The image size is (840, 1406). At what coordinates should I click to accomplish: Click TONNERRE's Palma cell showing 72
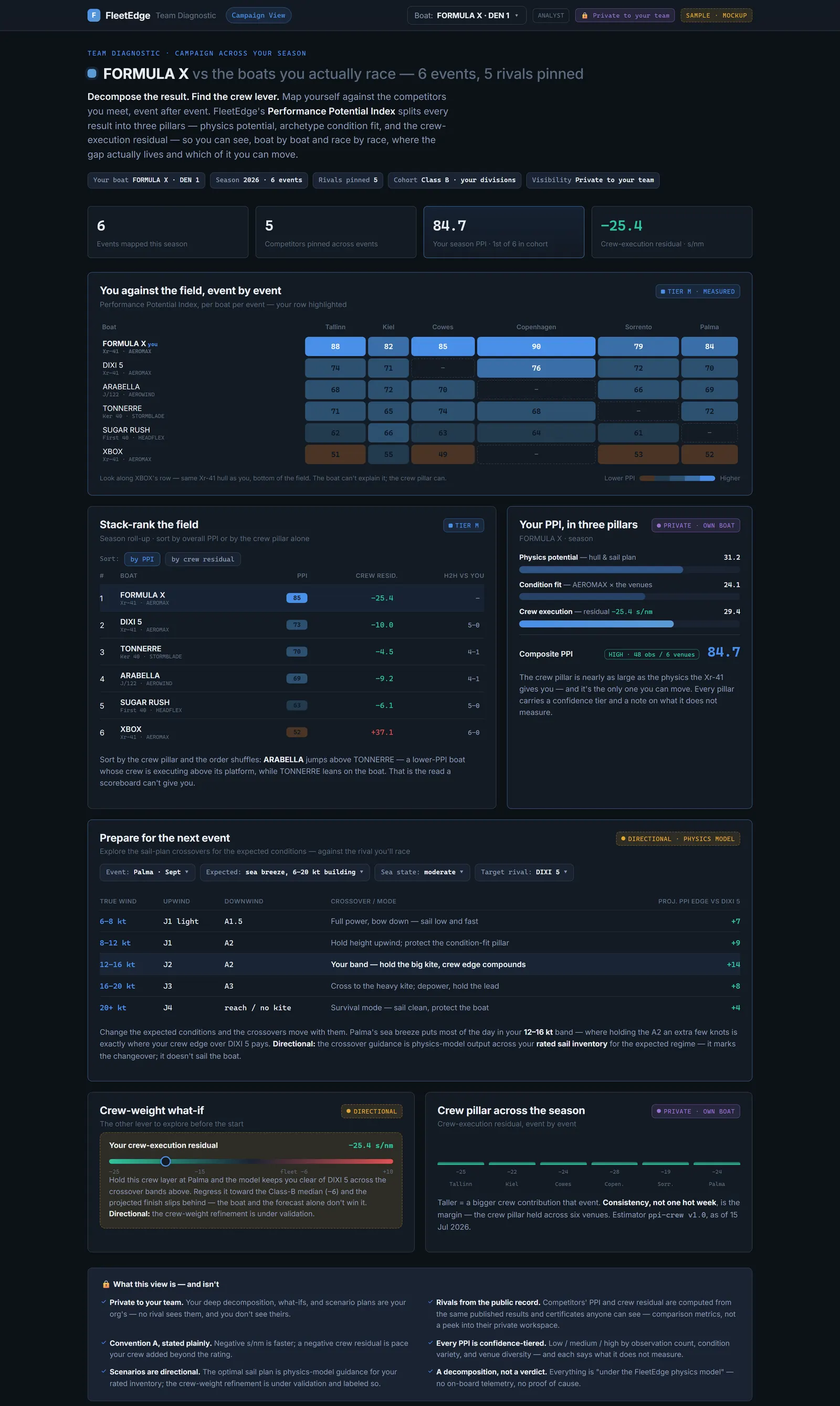coord(709,411)
